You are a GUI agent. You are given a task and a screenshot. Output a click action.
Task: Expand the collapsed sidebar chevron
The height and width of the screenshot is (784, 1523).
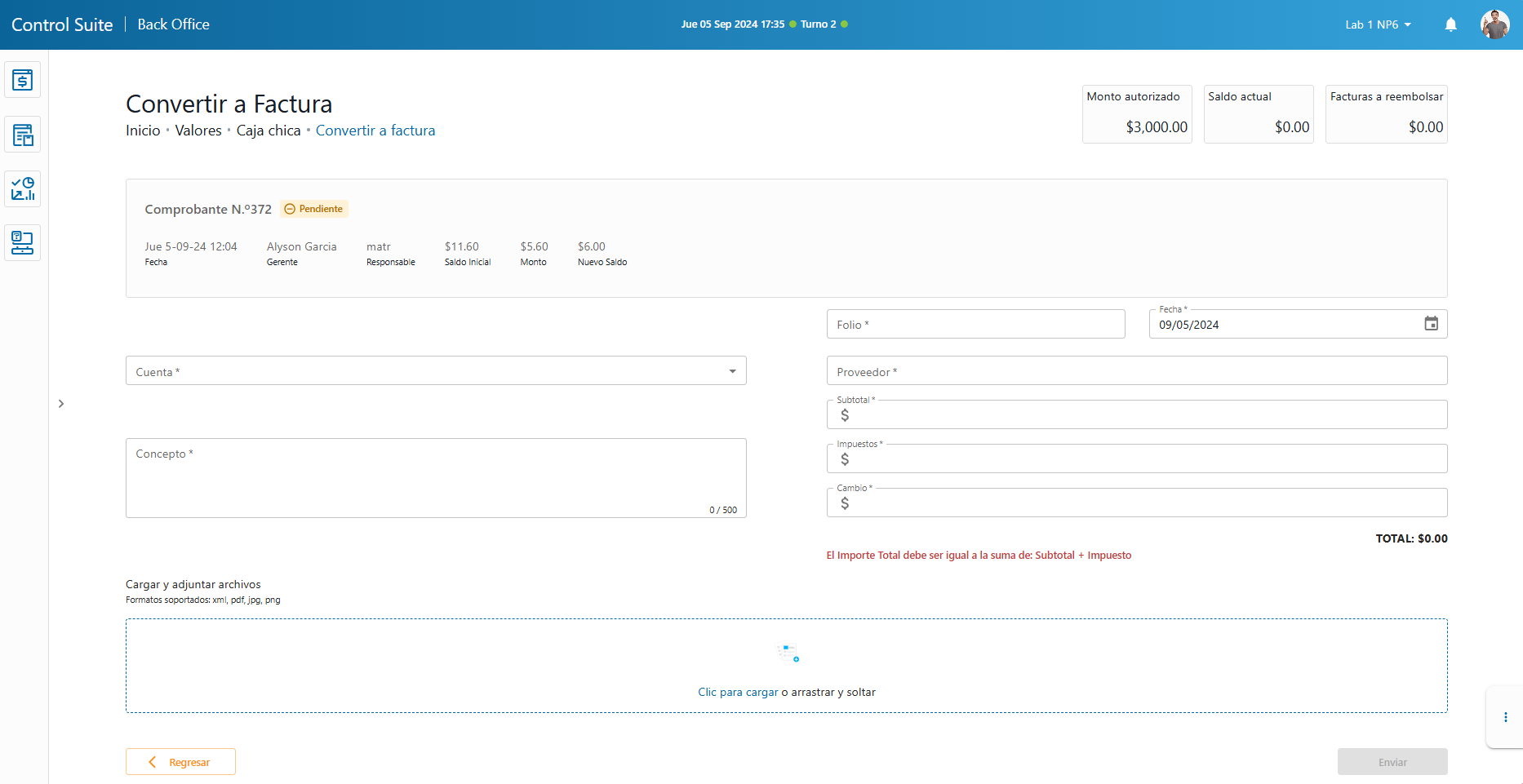(x=61, y=404)
